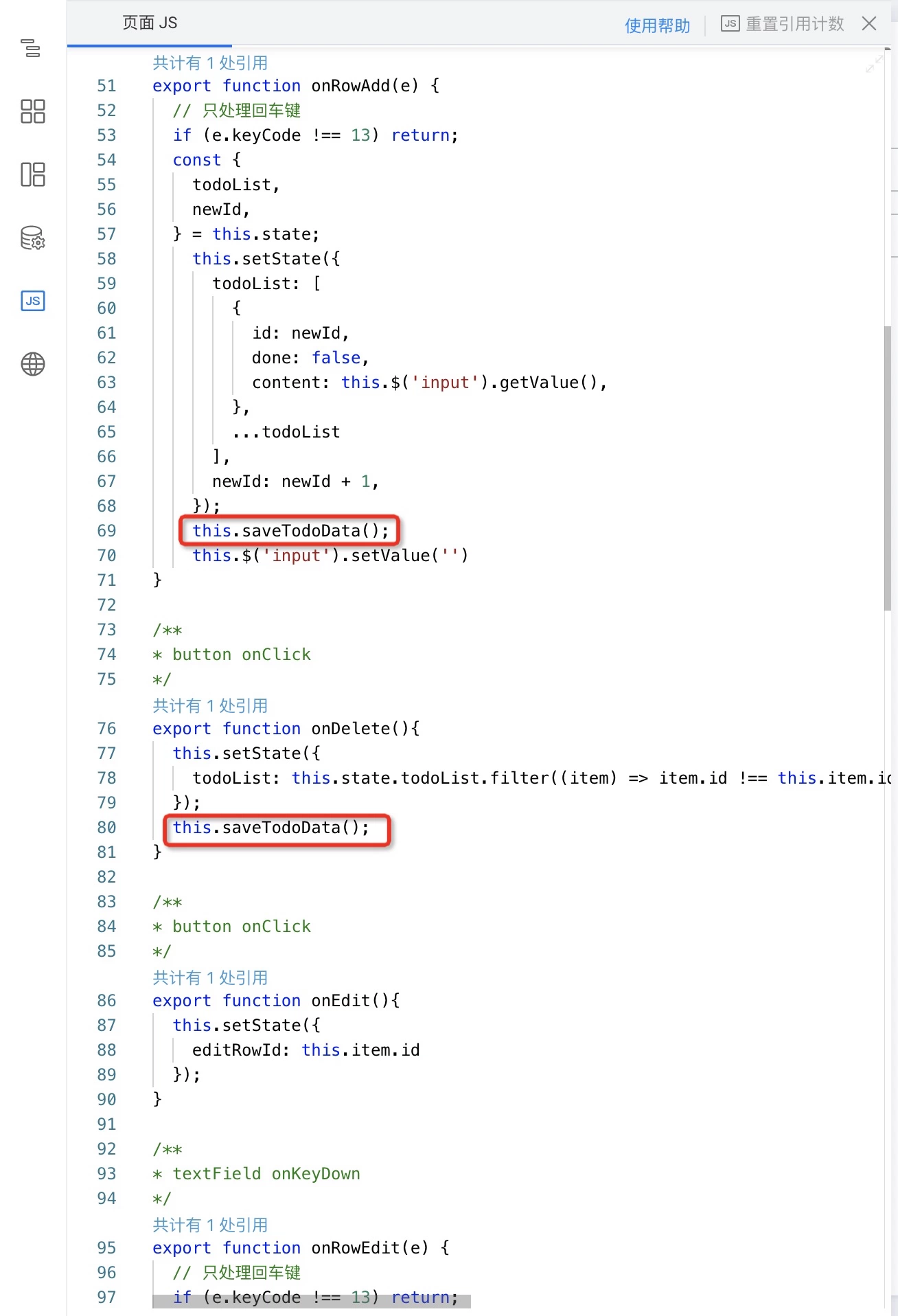The height and width of the screenshot is (1316, 898).
Task: Click the '} = this.state;' line
Action: pyautogui.click(x=246, y=234)
